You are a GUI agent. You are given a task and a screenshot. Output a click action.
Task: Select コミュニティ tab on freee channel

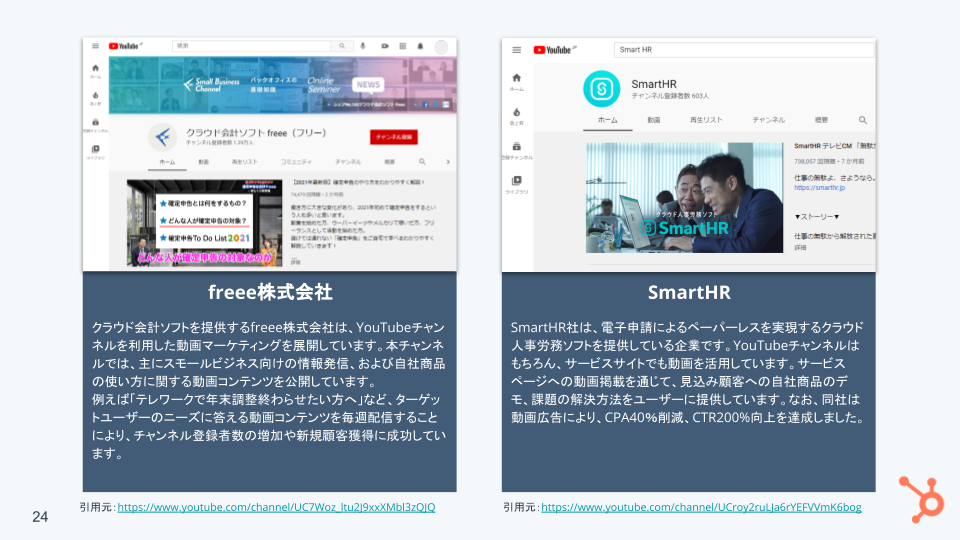click(296, 162)
